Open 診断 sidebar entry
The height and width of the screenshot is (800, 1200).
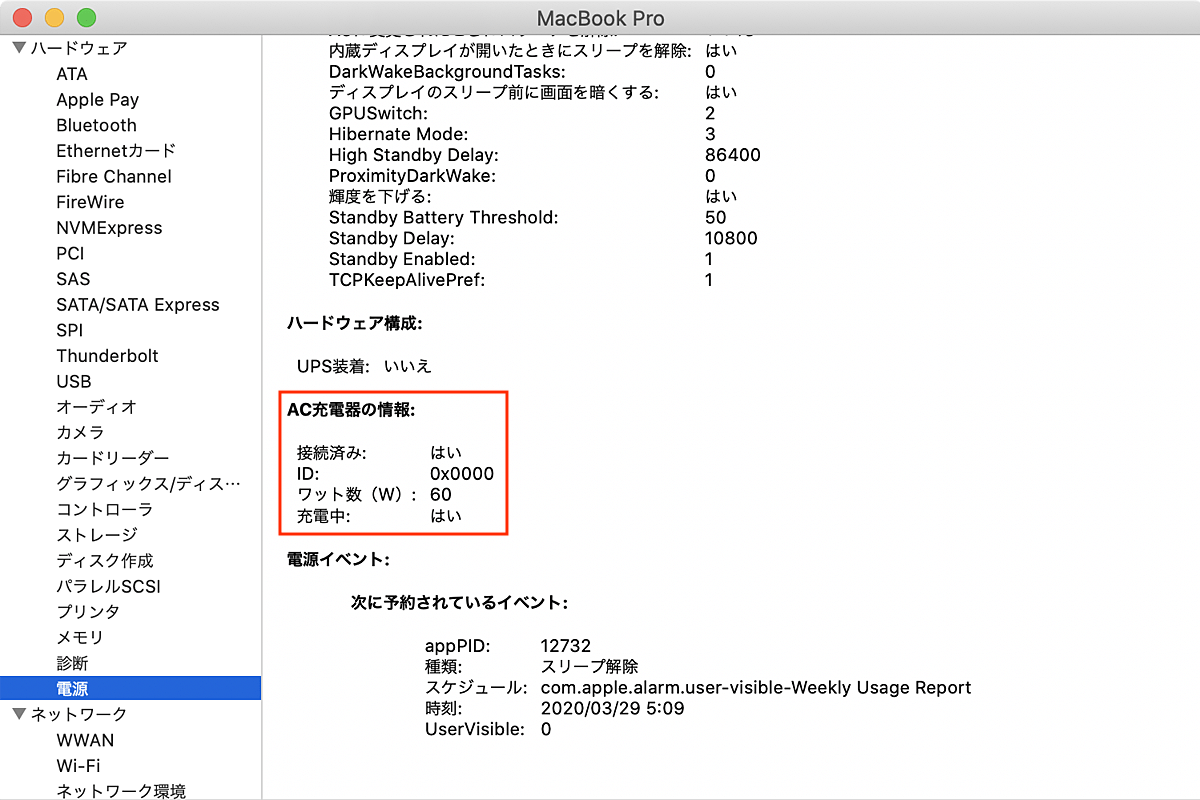72,663
